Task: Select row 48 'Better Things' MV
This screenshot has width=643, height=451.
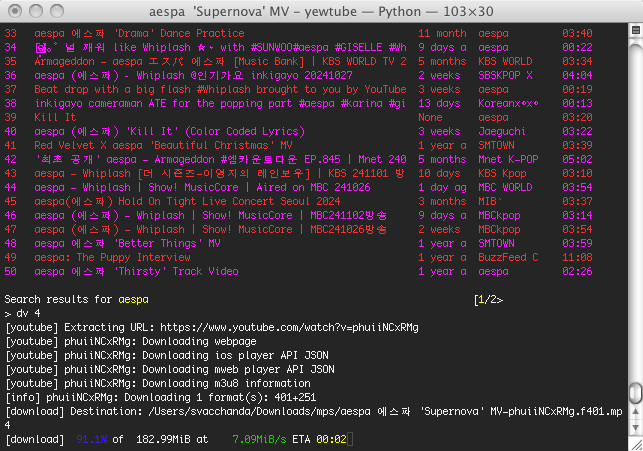Action: [299, 243]
